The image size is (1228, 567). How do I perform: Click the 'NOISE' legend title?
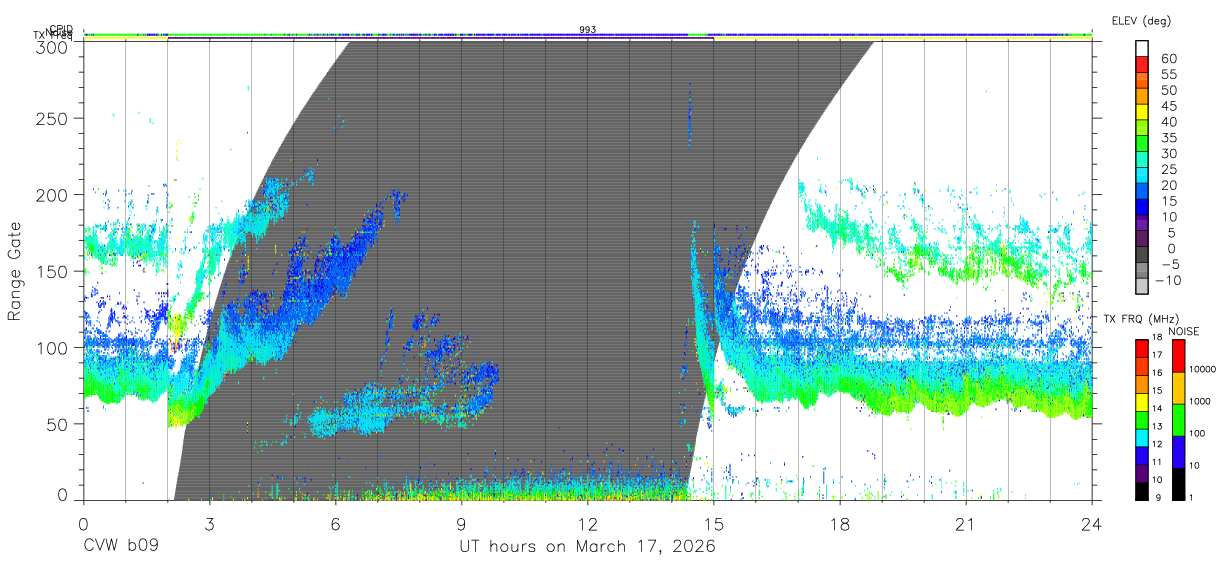(x=1185, y=331)
